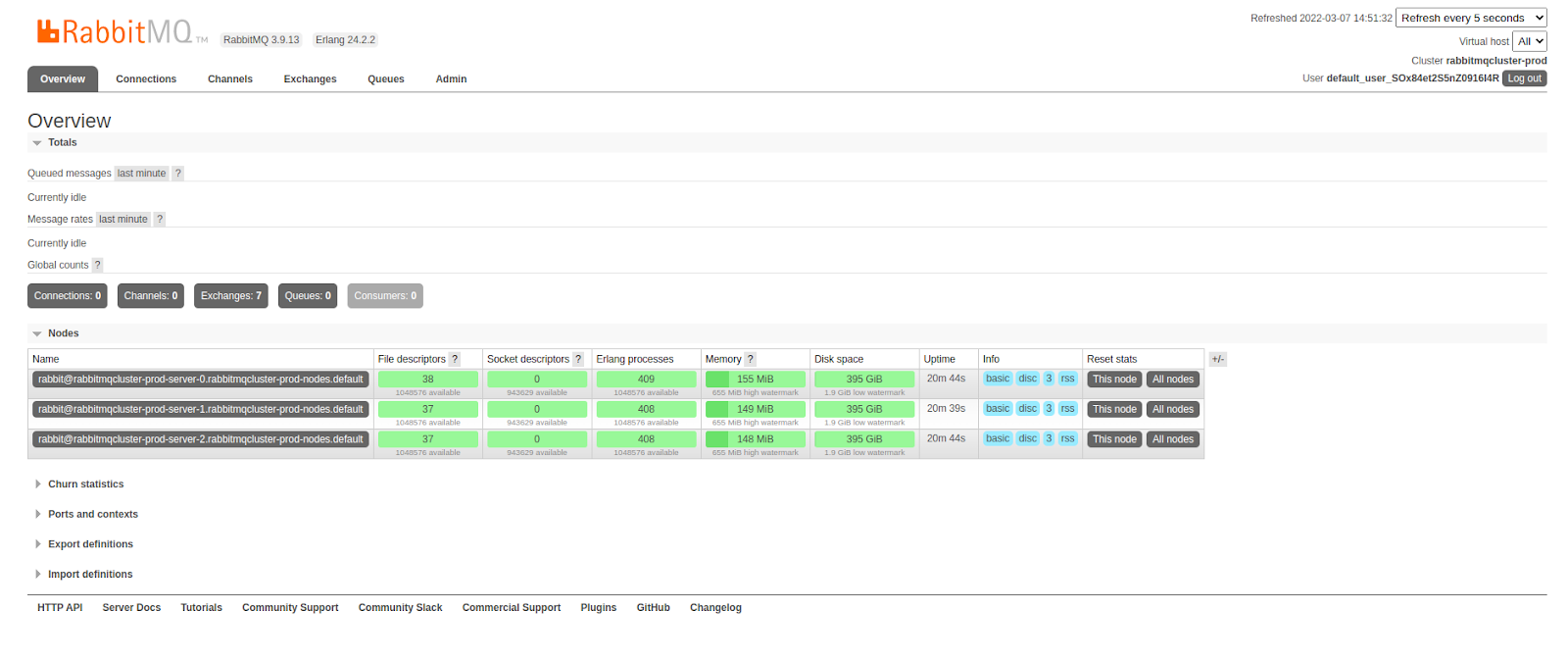Click the Queues: 0 count button
The width and height of the screenshot is (1568, 661).
(x=308, y=296)
